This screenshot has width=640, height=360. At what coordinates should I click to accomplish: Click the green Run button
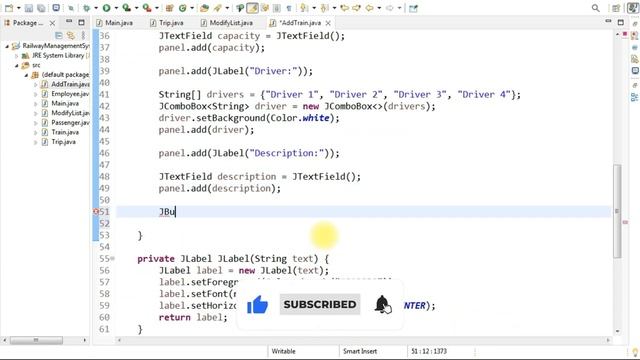pyautogui.click(x=107, y=8)
